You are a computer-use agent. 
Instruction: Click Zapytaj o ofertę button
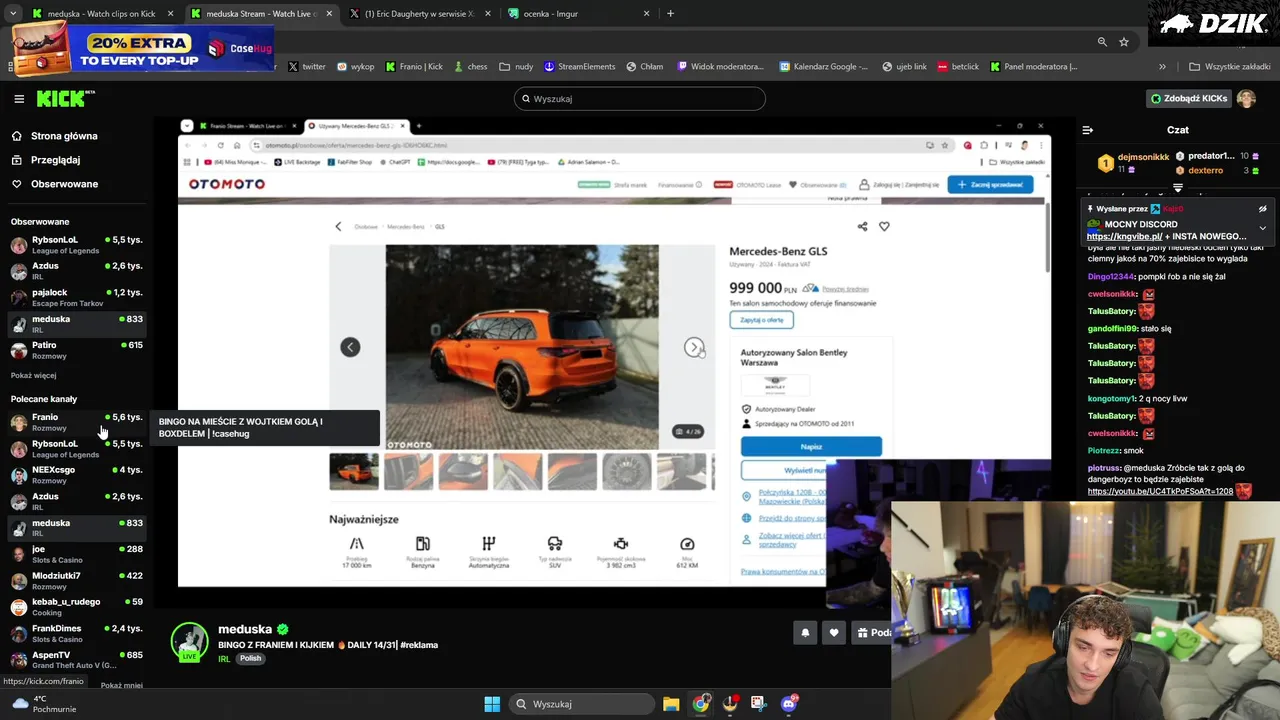761,320
